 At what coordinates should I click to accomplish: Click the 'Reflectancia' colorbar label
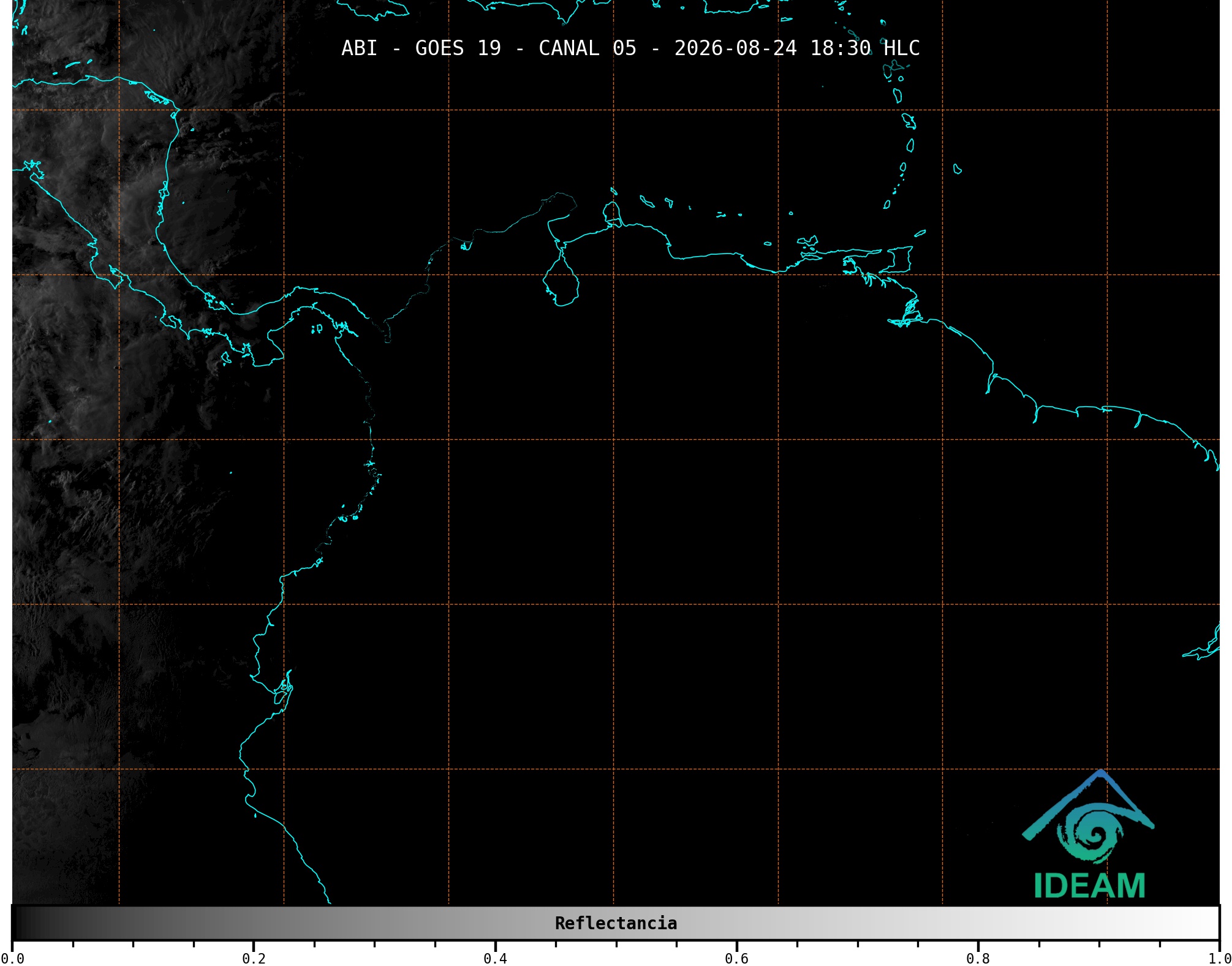(x=616, y=923)
